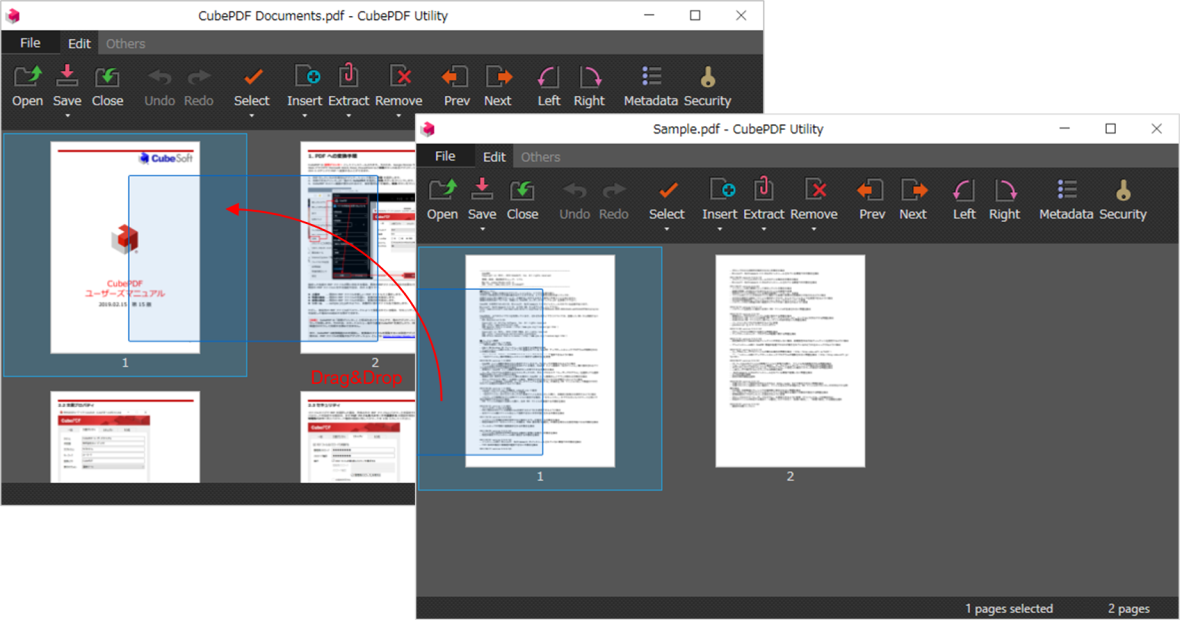The height and width of the screenshot is (620, 1180).
Task: Click Insert icon in Sample.pdf window
Action: pyautogui.click(x=722, y=189)
